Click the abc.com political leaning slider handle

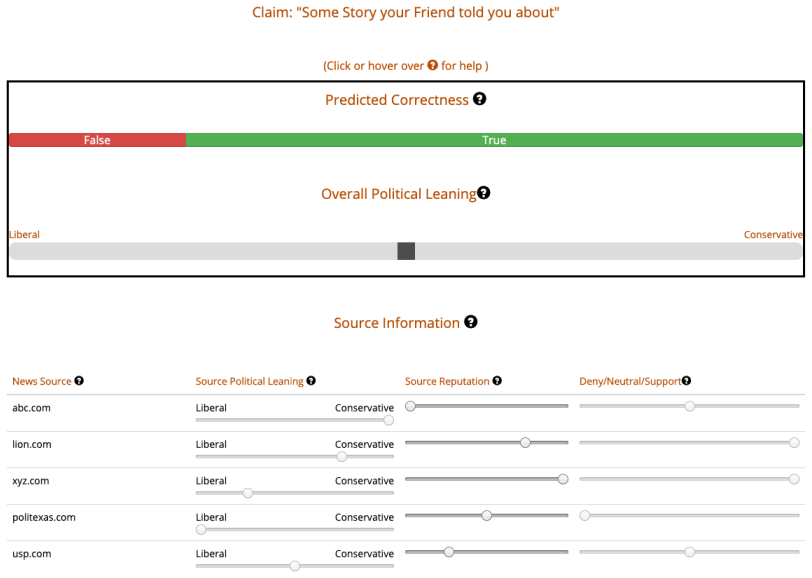(388, 420)
